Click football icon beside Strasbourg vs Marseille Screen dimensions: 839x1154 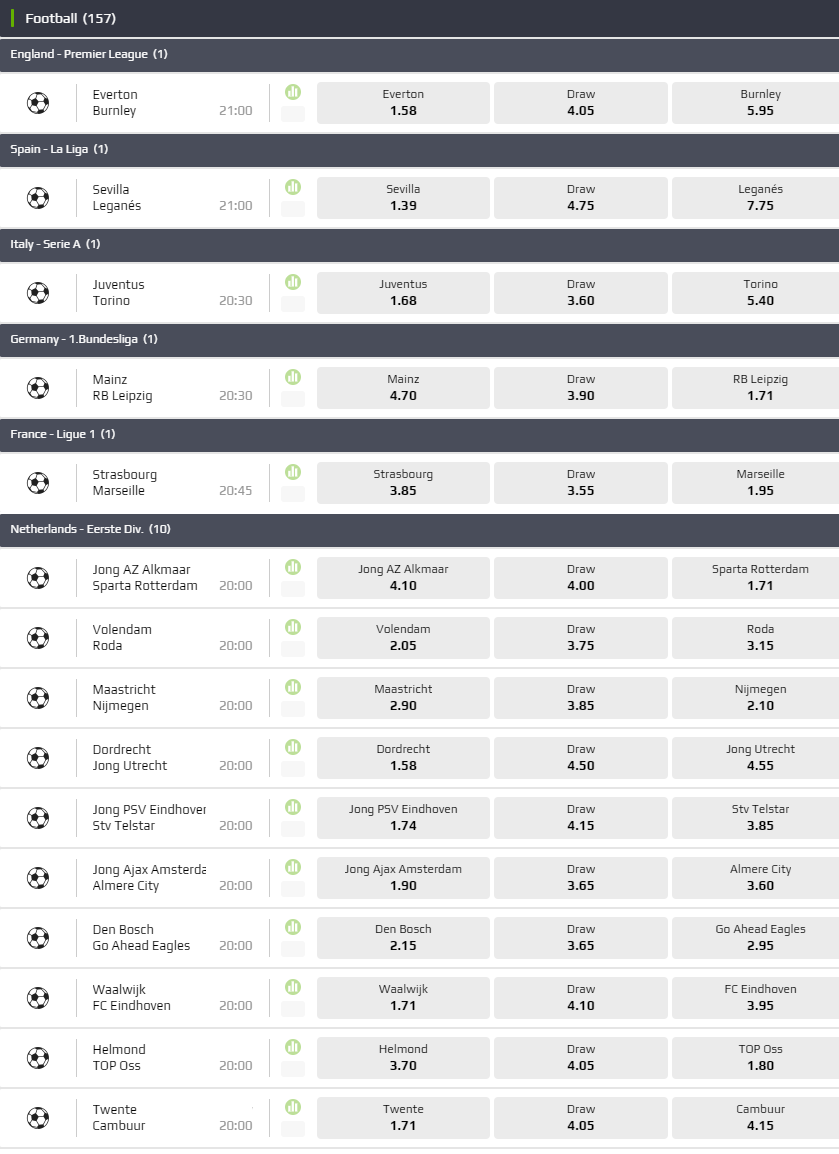click(x=38, y=483)
